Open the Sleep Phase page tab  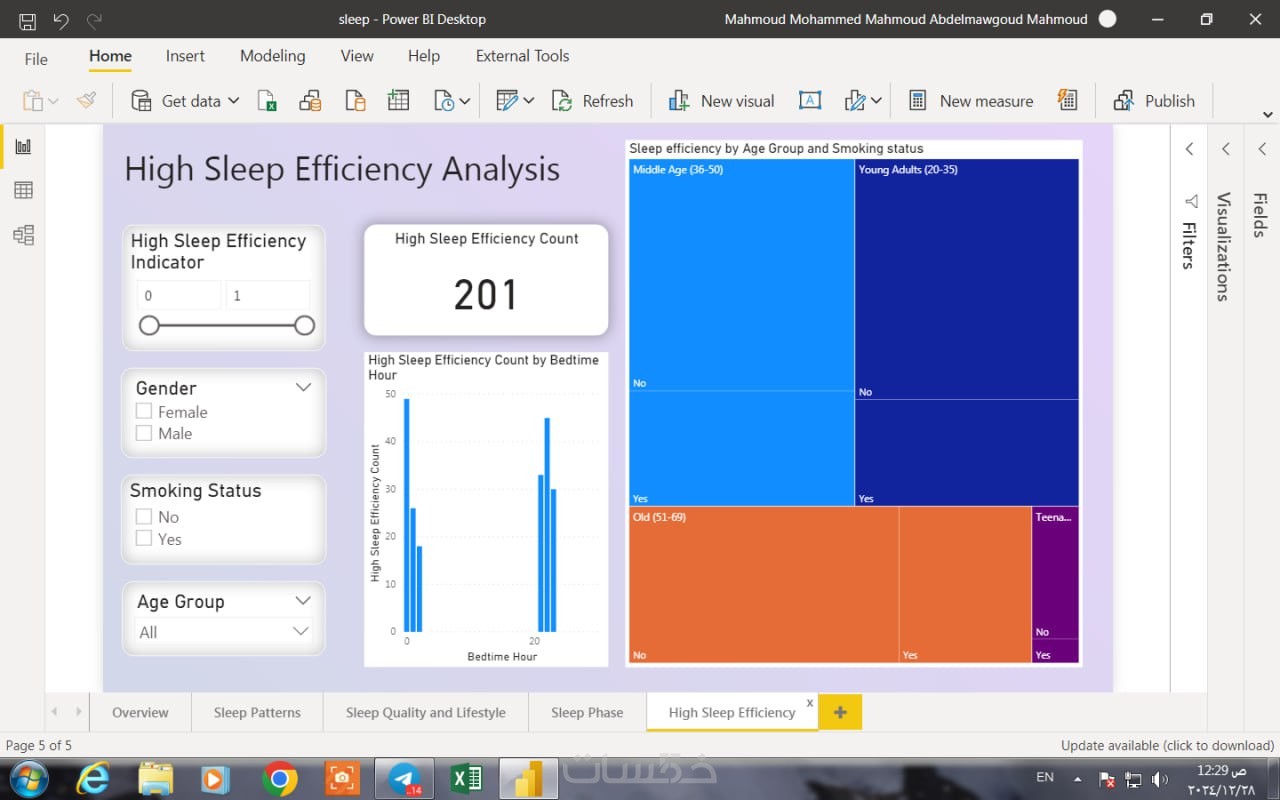click(x=587, y=712)
